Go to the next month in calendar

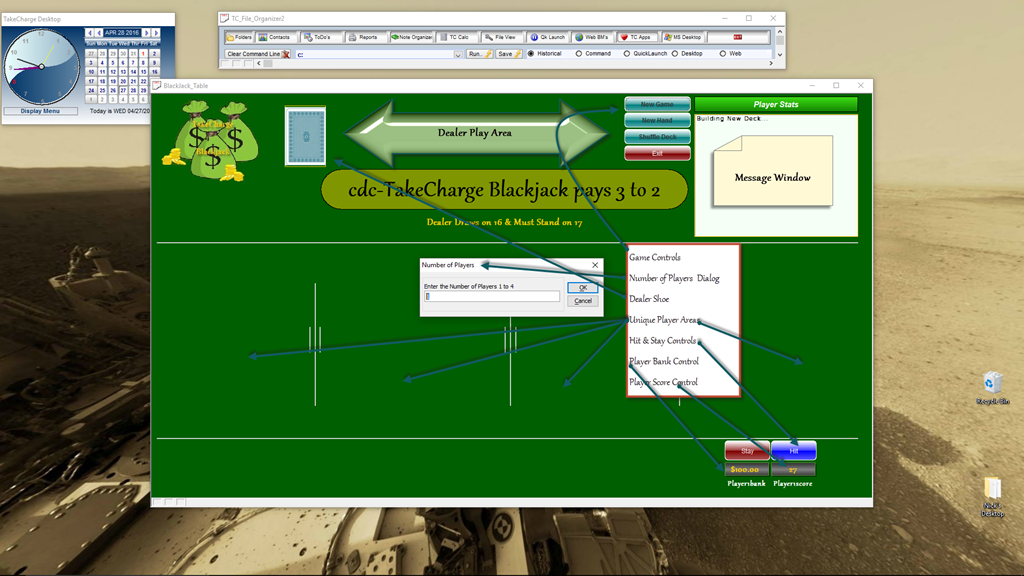click(147, 33)
